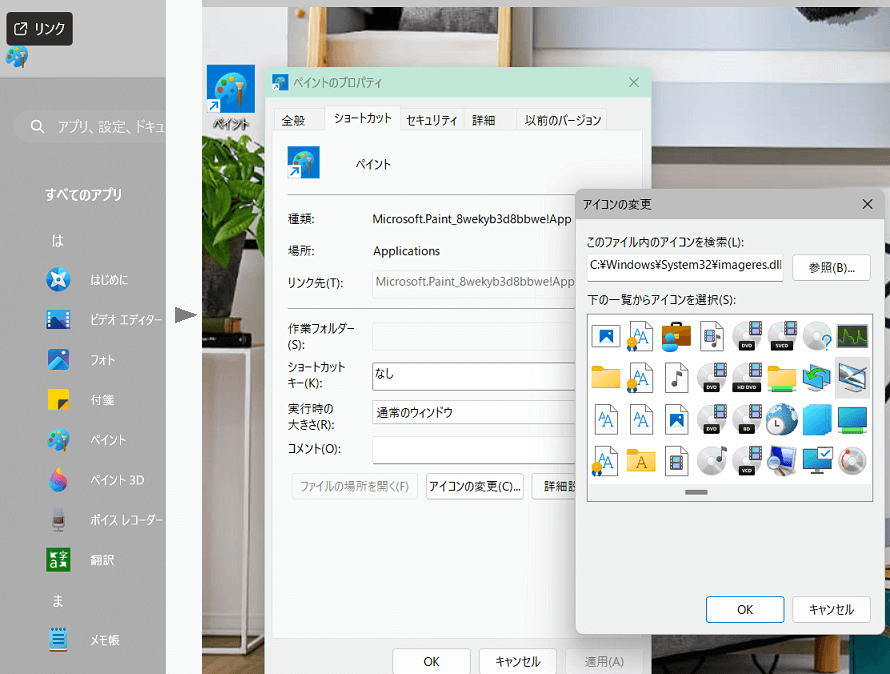Open the 以前のバージョン tab
890x674 pixels.
pyautogui.click(x=562, y=120)
